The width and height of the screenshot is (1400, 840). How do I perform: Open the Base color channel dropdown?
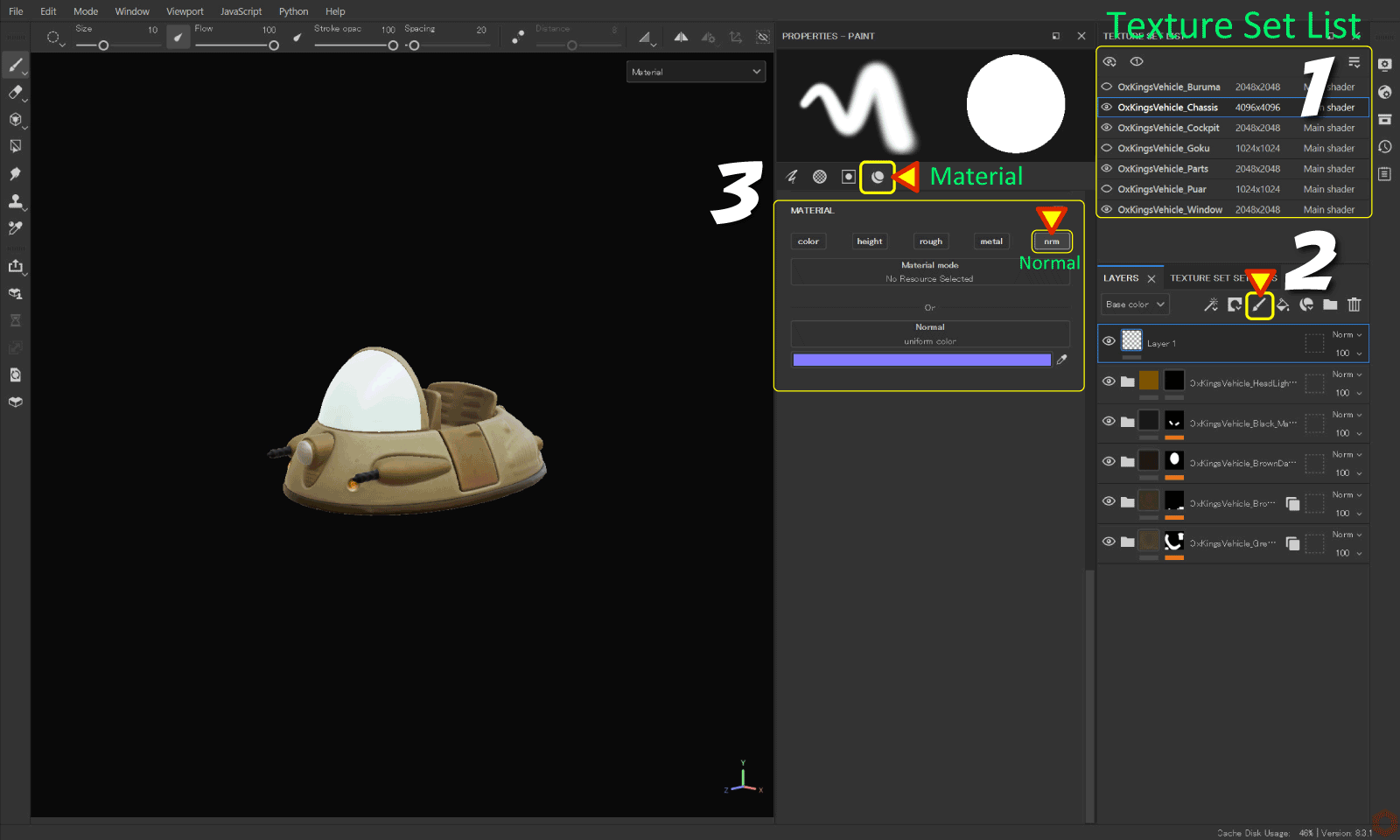pos(1135,304)
